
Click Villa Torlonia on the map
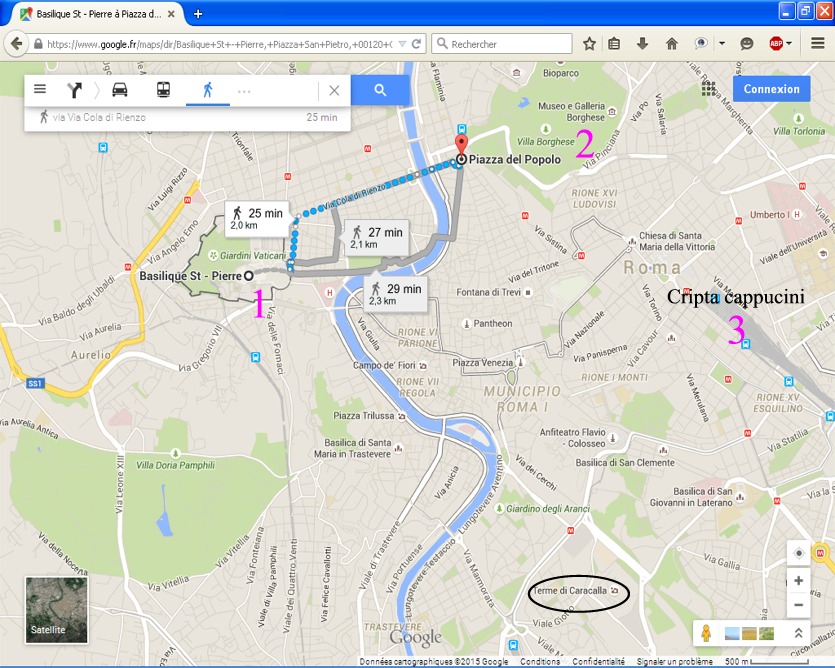(799, 131)
